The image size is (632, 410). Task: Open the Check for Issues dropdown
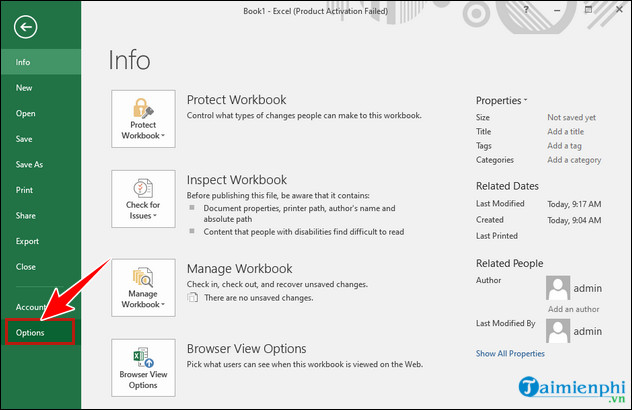point(143,199)
